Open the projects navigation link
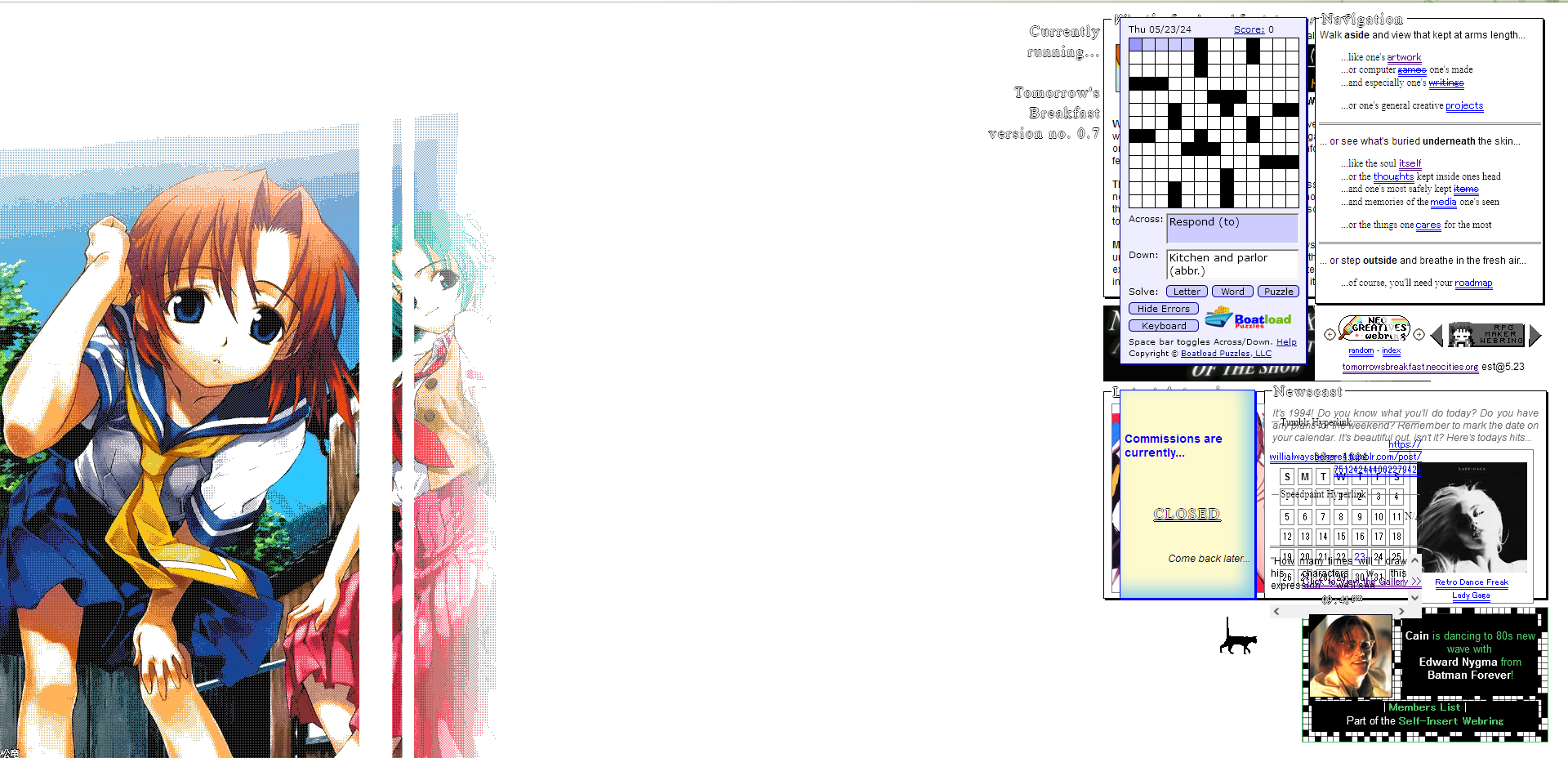Screen dimensions: 1568x758 (1464, 105)
